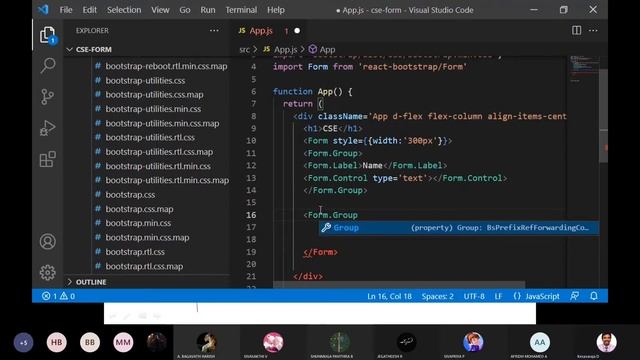Show the +5 more participants badge
This screenshot has height=360, width=640.
(24, 342)
